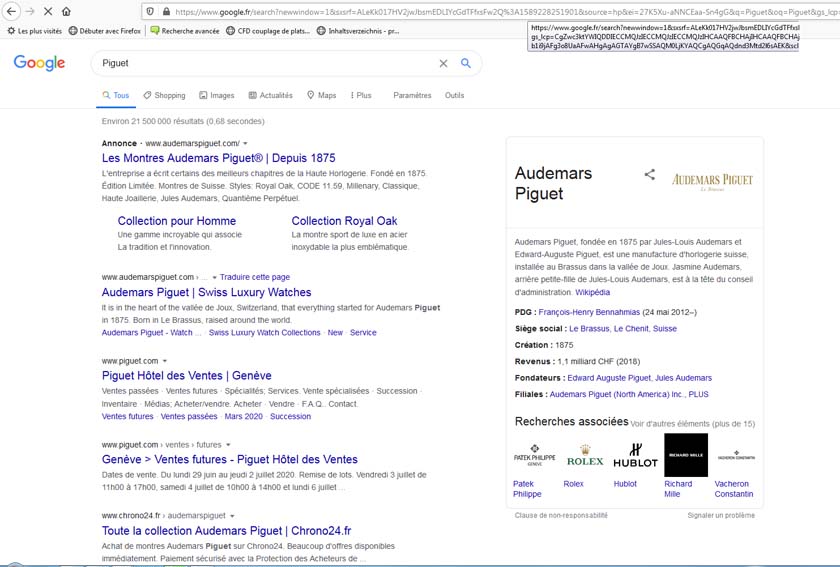Click 'Signaler un problème'

click(x=721, y=516)
